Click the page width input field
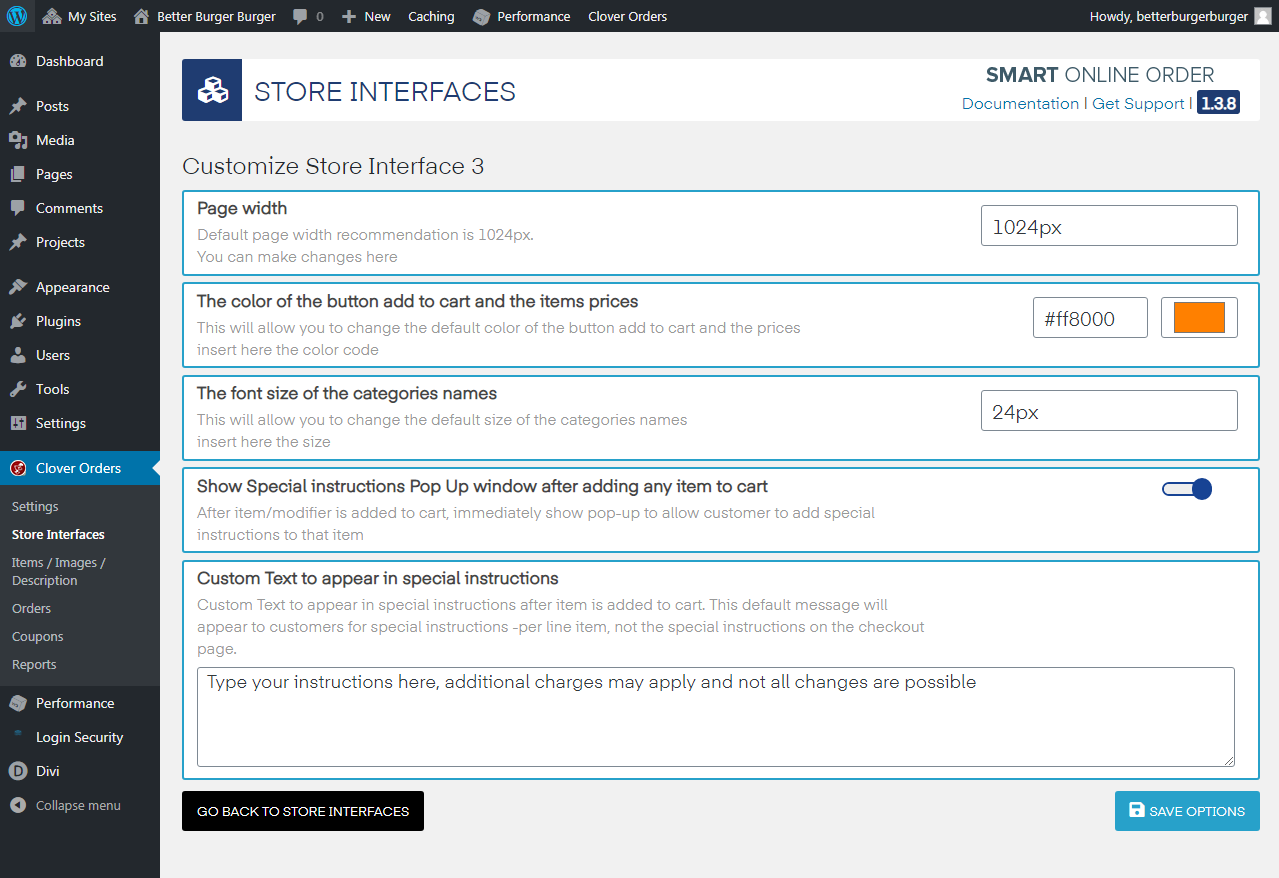Viewport: 1279px width, 878px height. (1109, 226)
